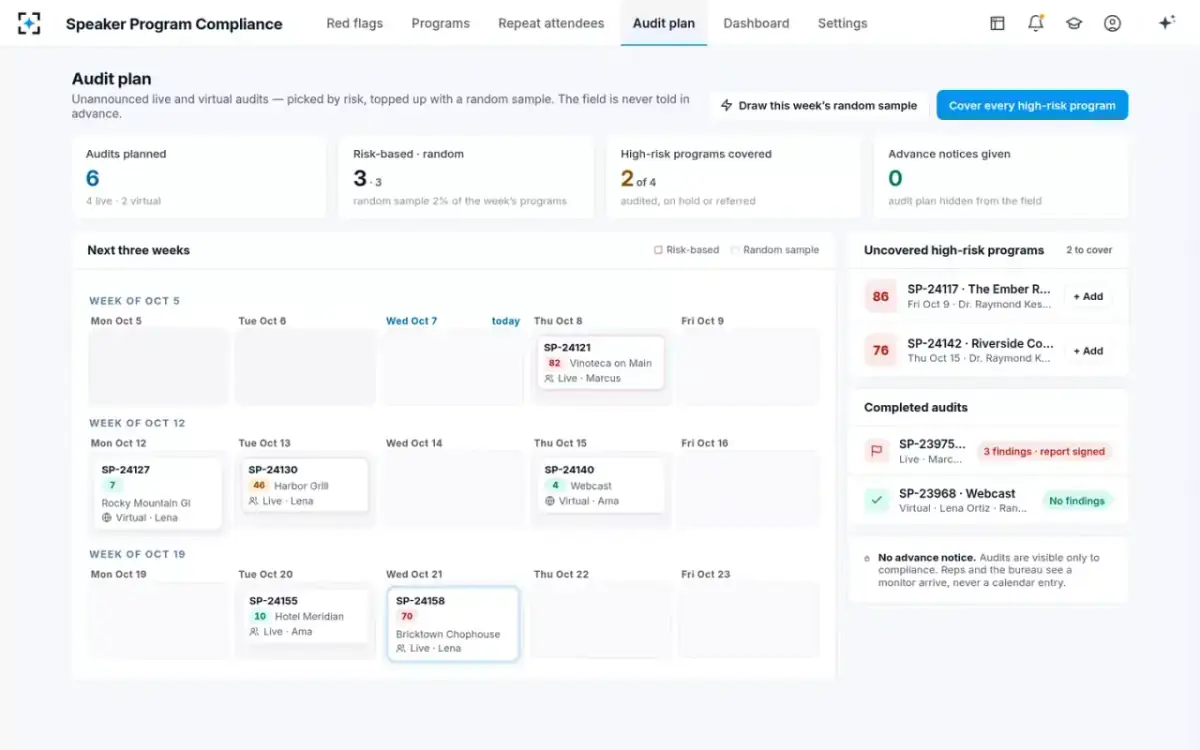1200x750 pixels.
Task: Open audit card SP-24158 Bricktown Chophouse
Action: click(453, 624)
